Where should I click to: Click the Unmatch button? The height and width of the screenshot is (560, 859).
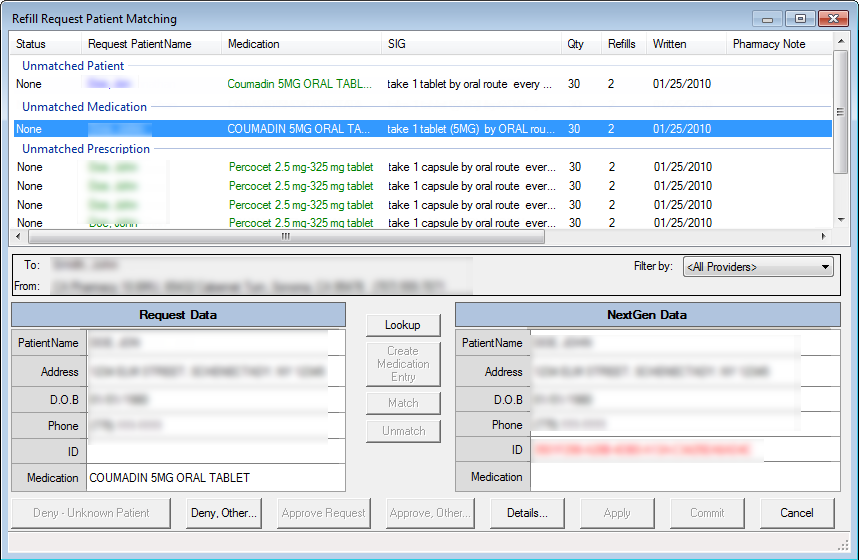point(403,431)
